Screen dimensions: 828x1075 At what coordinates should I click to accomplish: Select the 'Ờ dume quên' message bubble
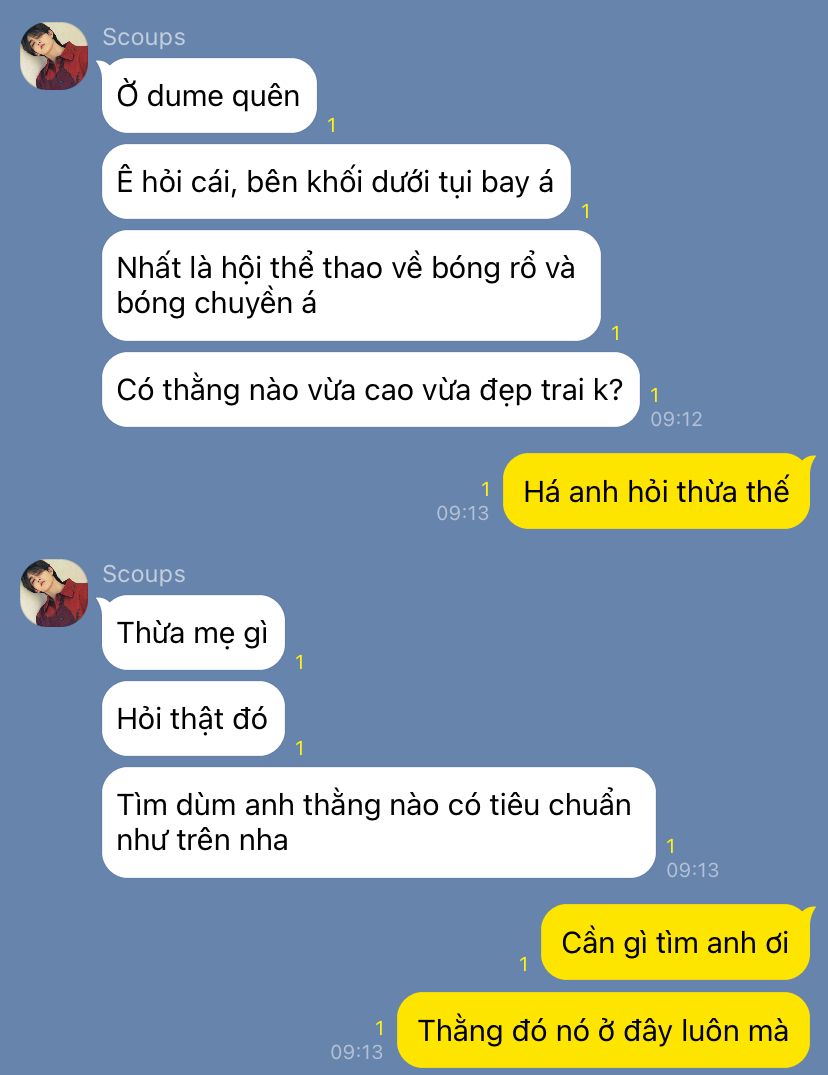click(209, 96)
